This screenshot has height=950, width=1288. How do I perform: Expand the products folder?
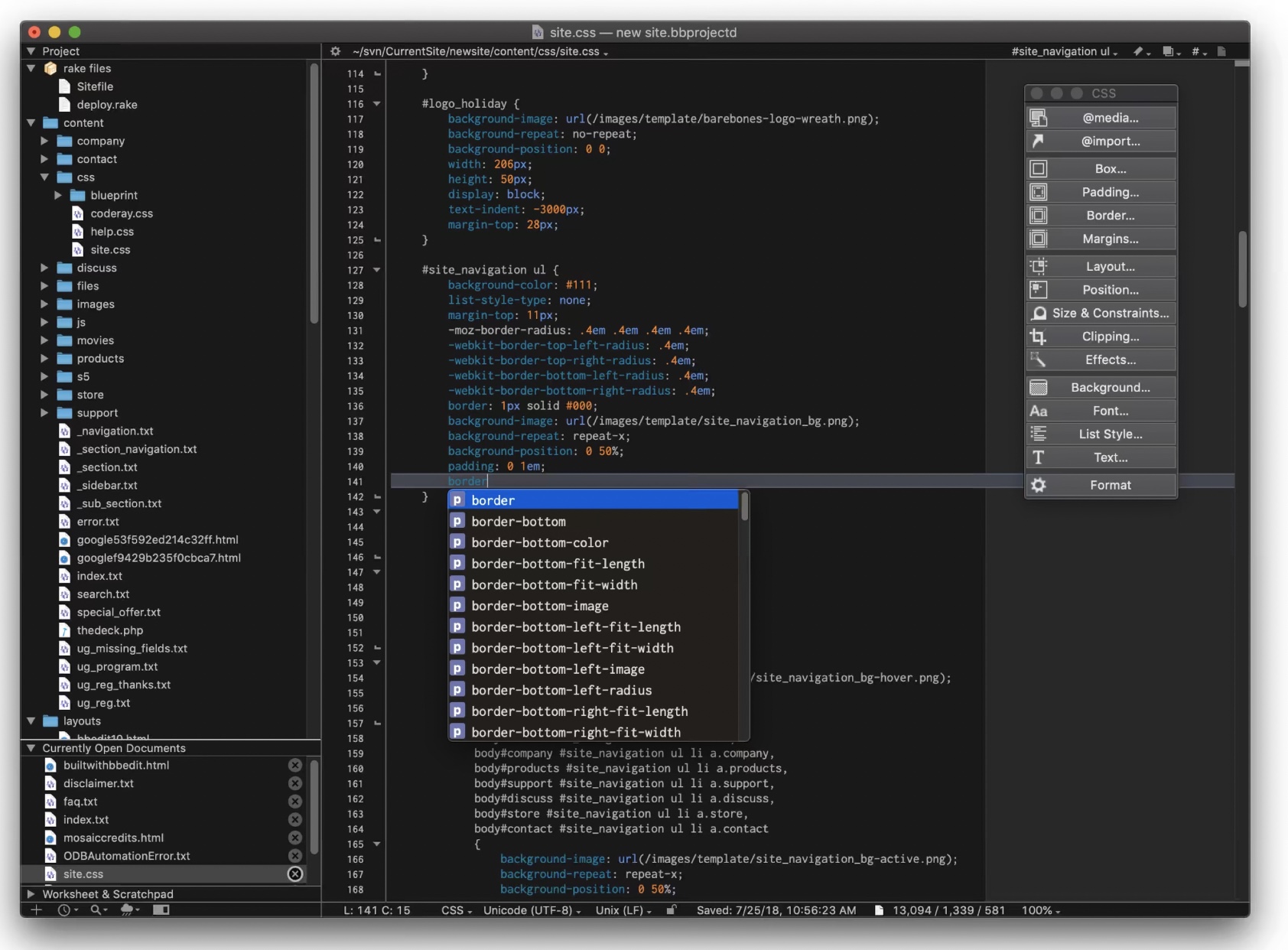44,358
